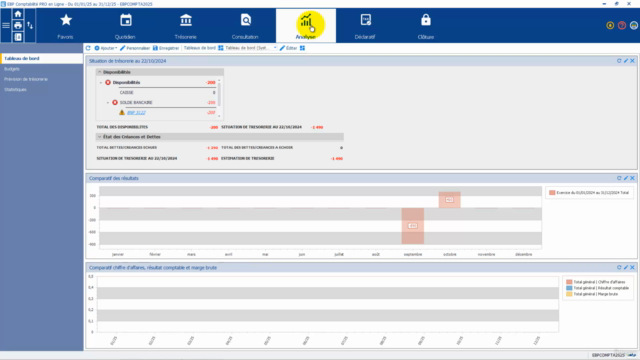Click the TOTAL DES DISPONIBILITES label
This screenshot has height=360, width=640.
(122, 127)
